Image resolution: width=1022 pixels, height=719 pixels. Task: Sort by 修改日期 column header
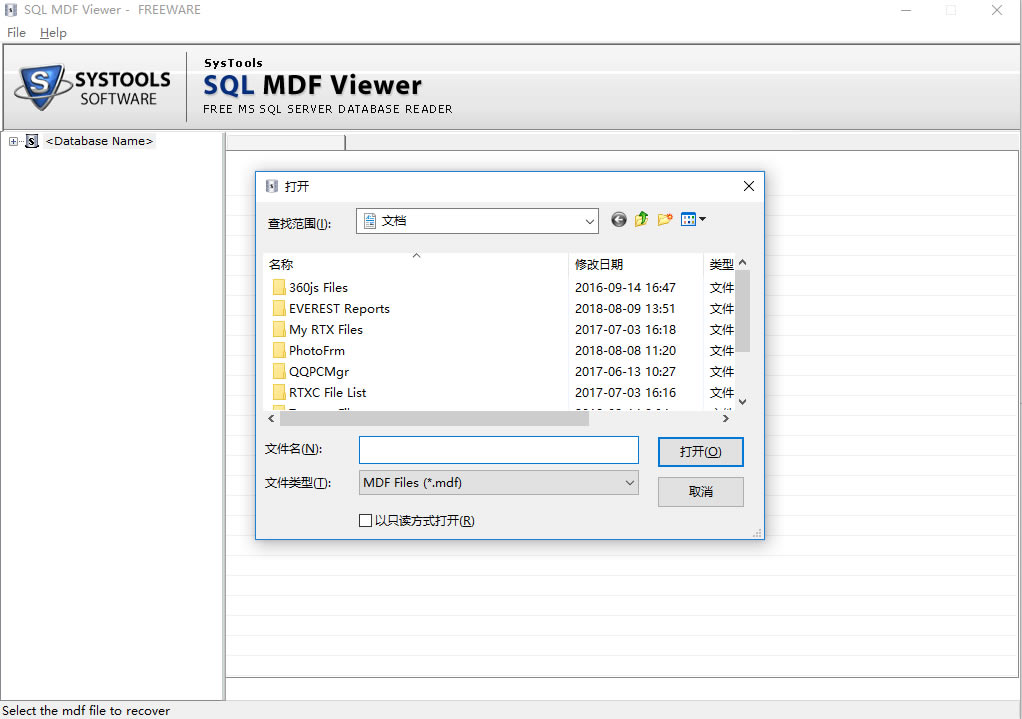[x=598, y=264]
